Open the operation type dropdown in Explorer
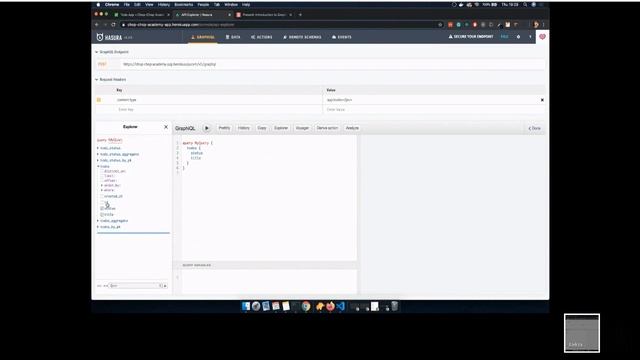Image resolution: width=640 pixels, height=360 pixels. [136, 286]
